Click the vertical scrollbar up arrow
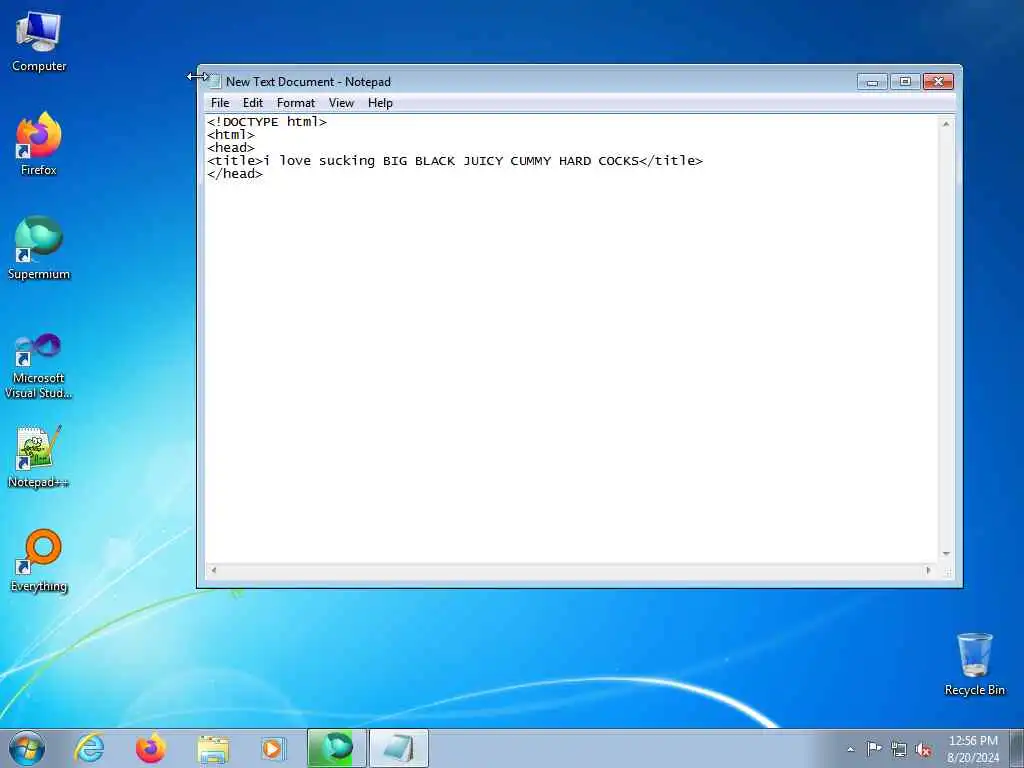1024x768 pixels. (946, 123)
